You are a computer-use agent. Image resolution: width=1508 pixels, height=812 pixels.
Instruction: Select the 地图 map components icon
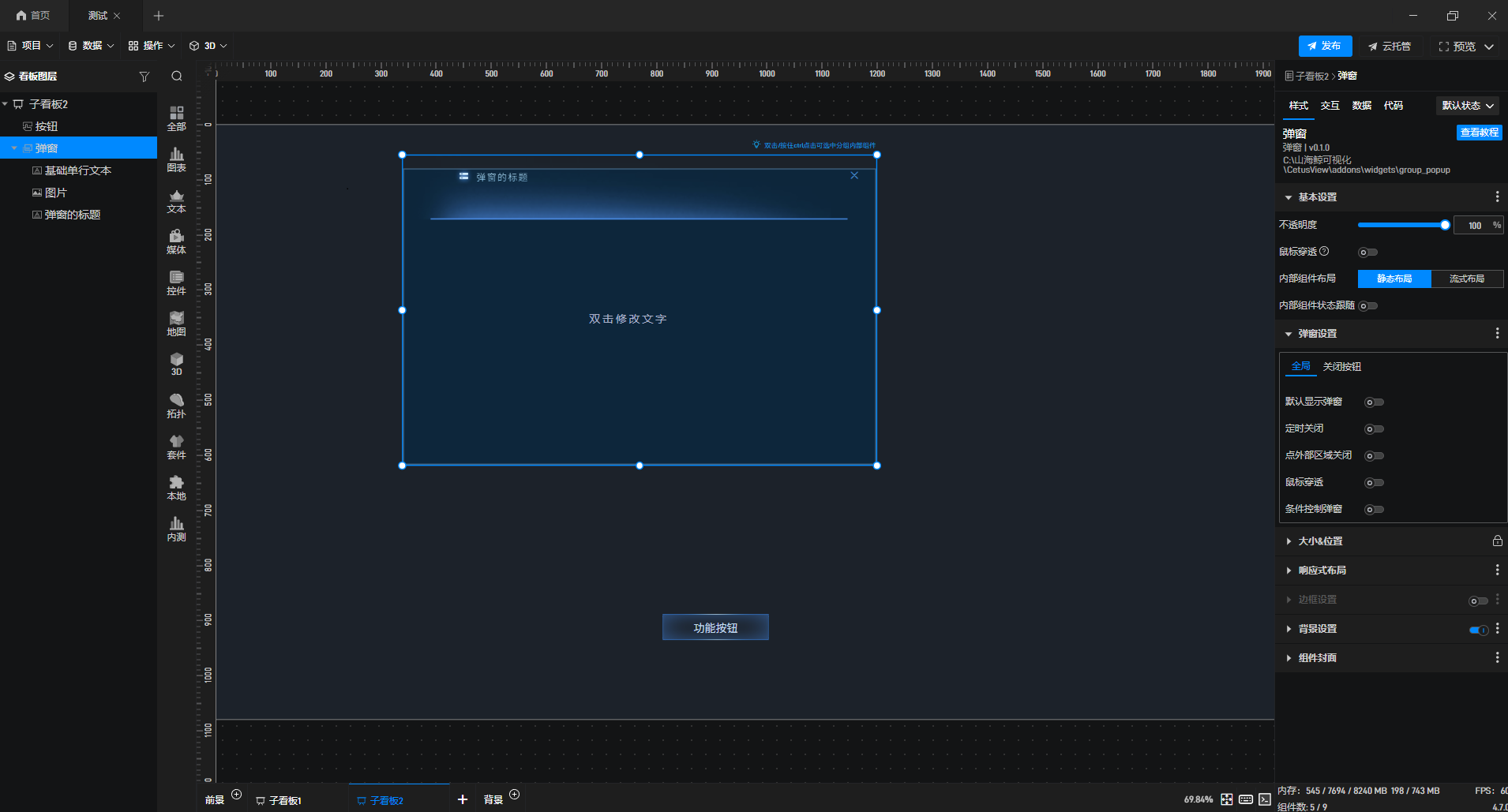[176, 323]
